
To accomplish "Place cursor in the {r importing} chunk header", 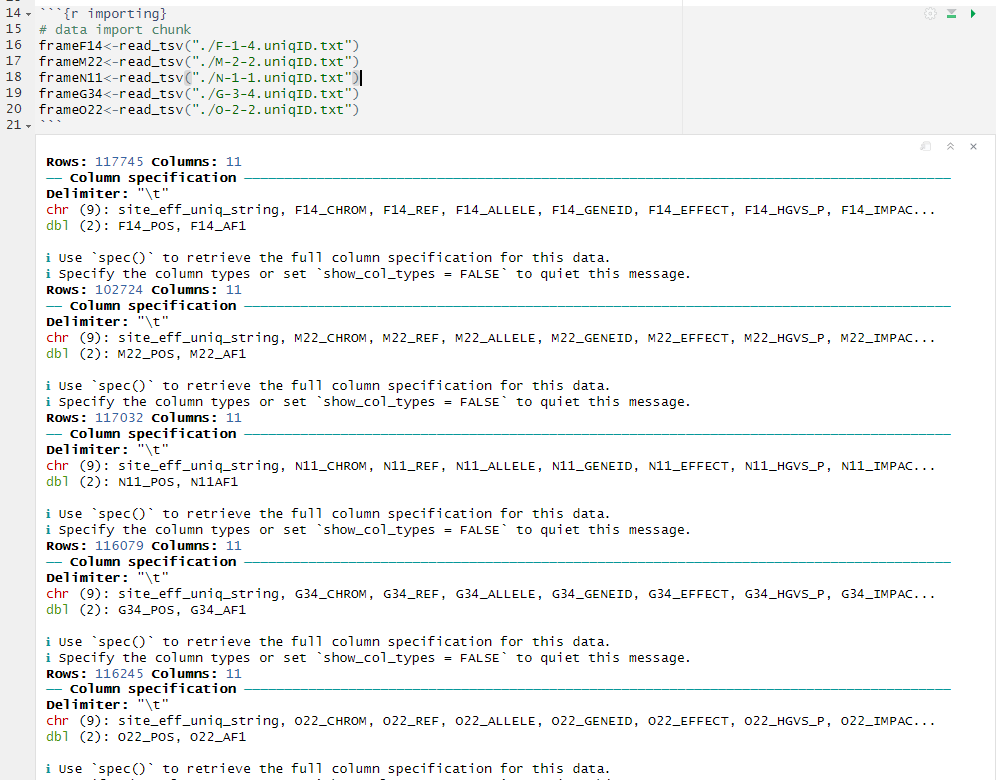I will (102, 13).
